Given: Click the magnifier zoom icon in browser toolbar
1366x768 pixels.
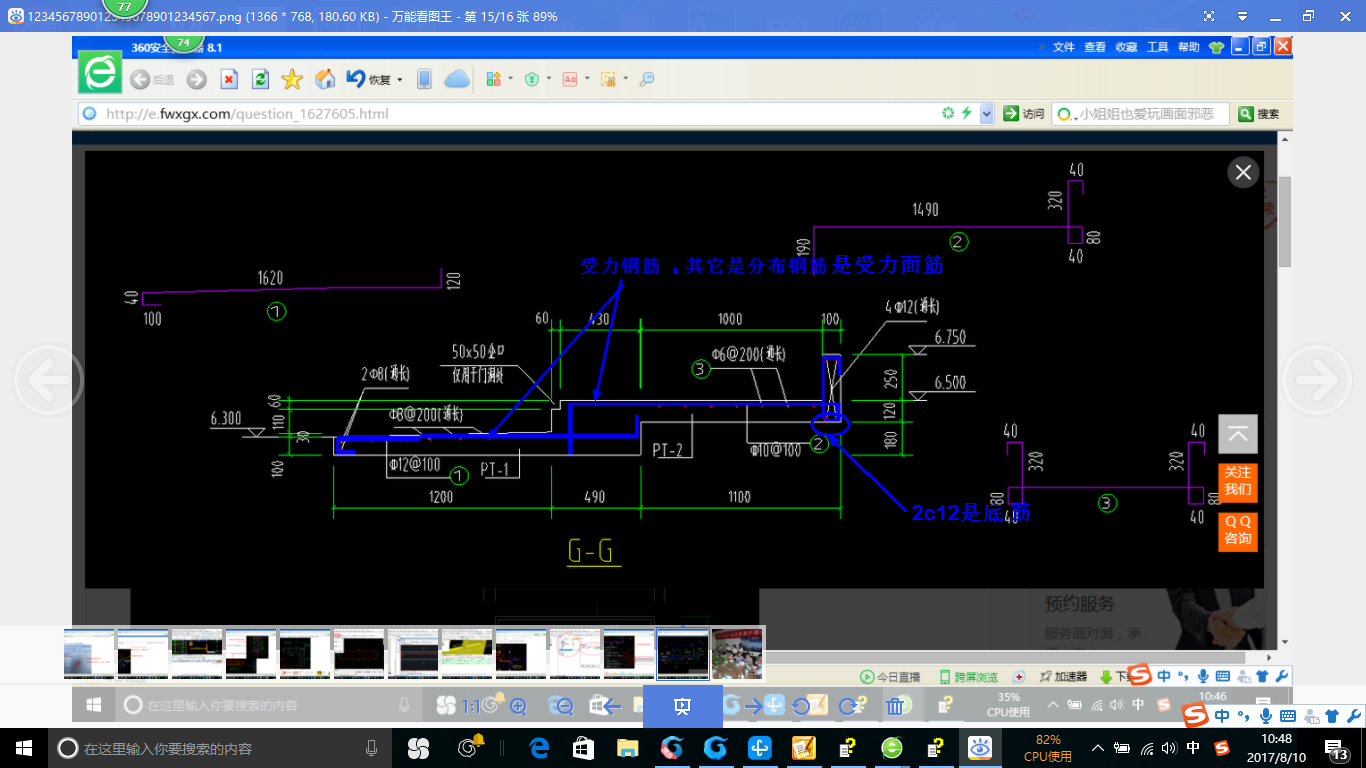Looking at the screenshot, I should (x=647, y=79).
